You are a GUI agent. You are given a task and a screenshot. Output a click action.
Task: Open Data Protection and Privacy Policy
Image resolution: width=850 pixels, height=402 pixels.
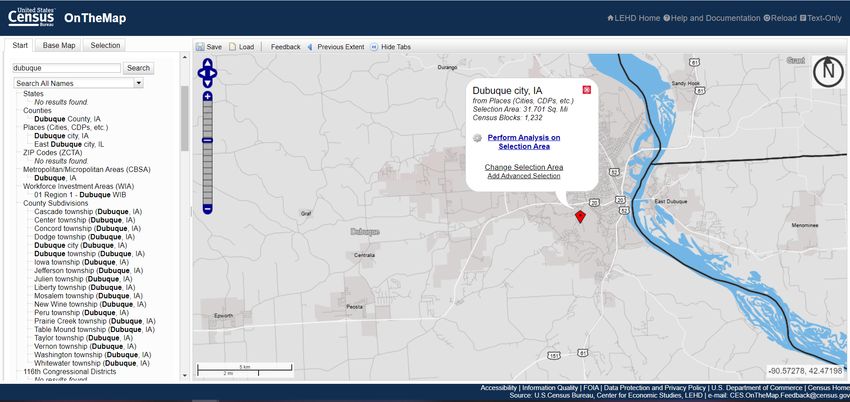[x=654, y=388]
